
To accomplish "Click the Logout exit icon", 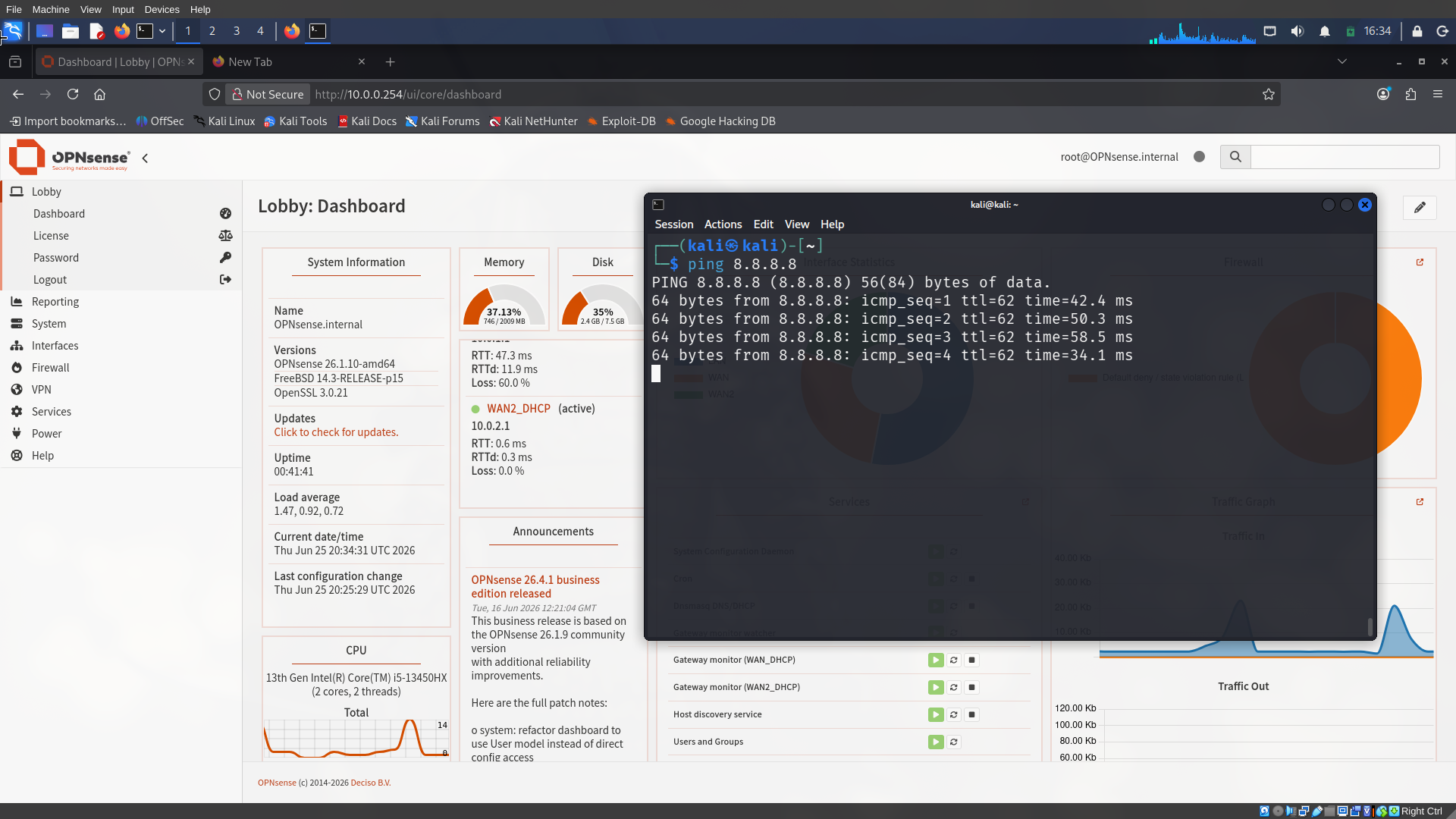I will (x=225, y=280).
